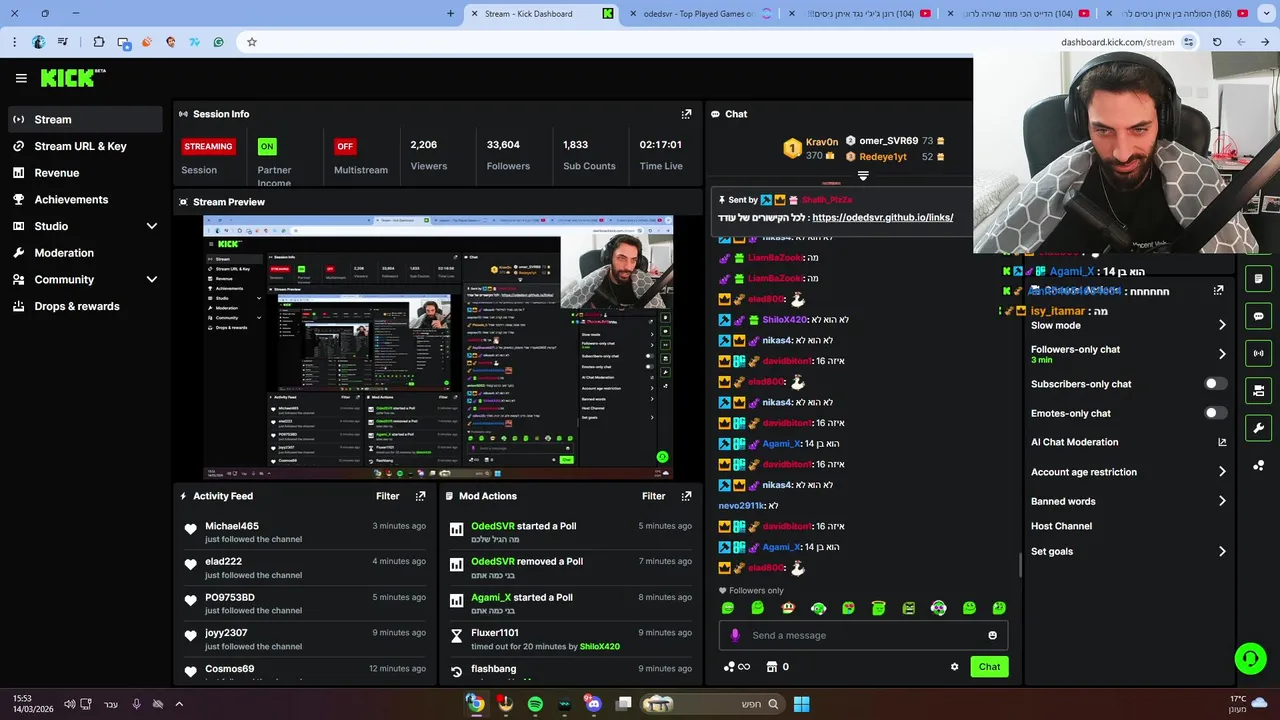The height and width of the screenshot is (720, 1280).
Task: Toggle Multistream OFF indicator
Action: pos(345,146)
